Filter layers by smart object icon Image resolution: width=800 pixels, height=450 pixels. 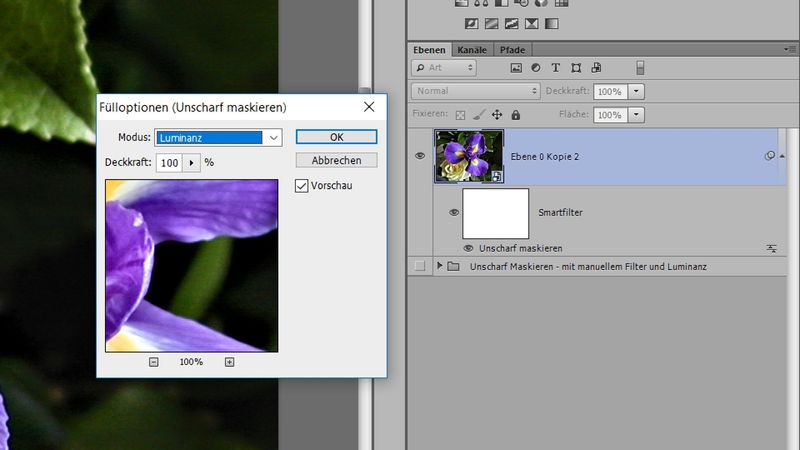596,68
